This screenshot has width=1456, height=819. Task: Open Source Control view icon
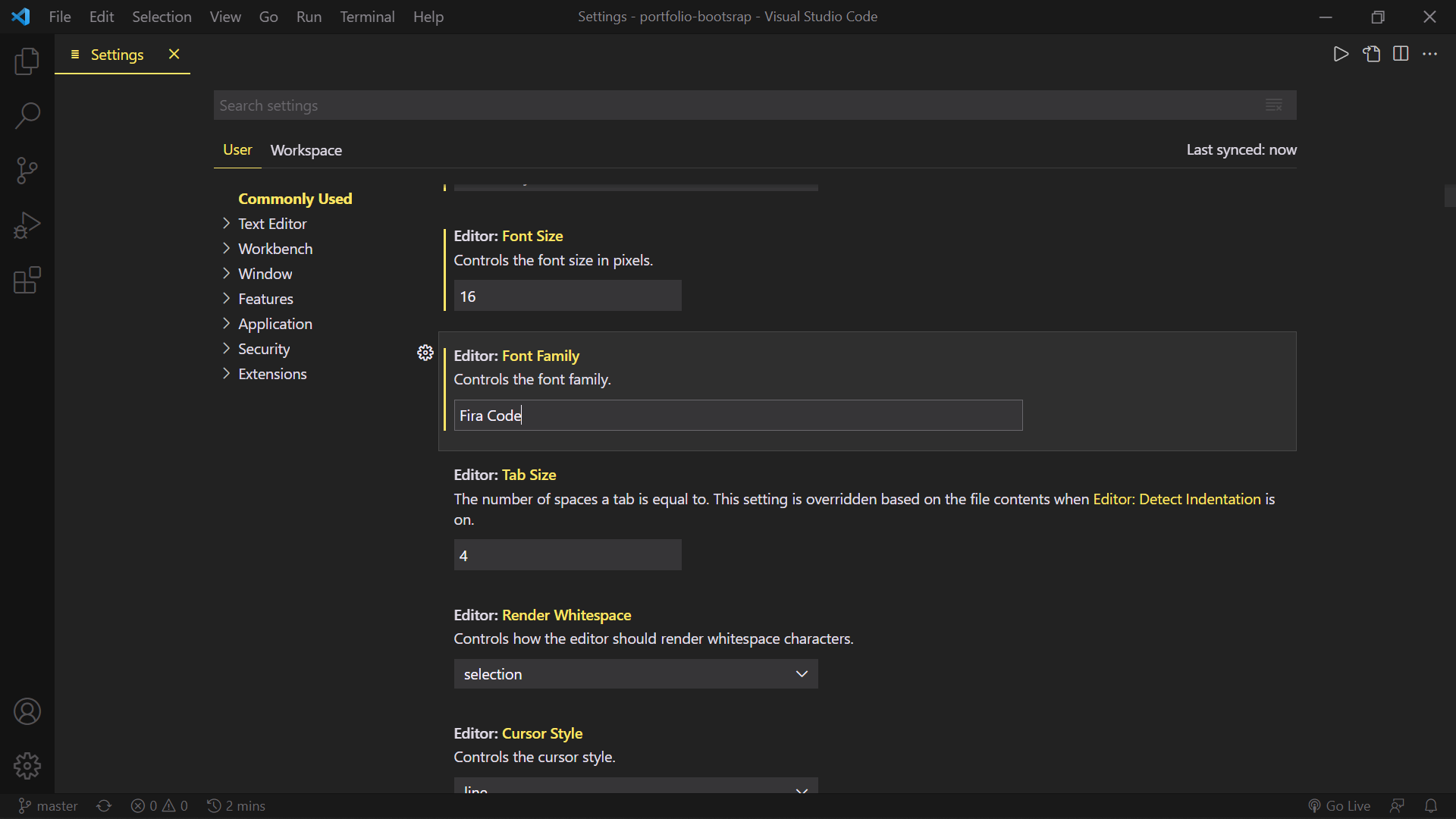tap(27, 171)
